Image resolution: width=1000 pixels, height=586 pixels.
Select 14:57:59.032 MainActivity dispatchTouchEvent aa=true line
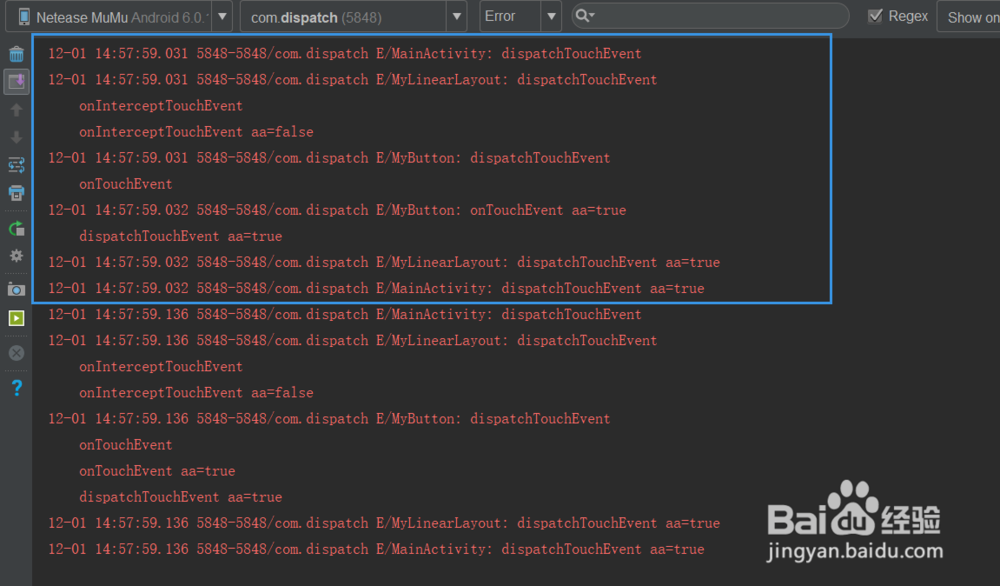pyautogui.click(x=376, y=289)
